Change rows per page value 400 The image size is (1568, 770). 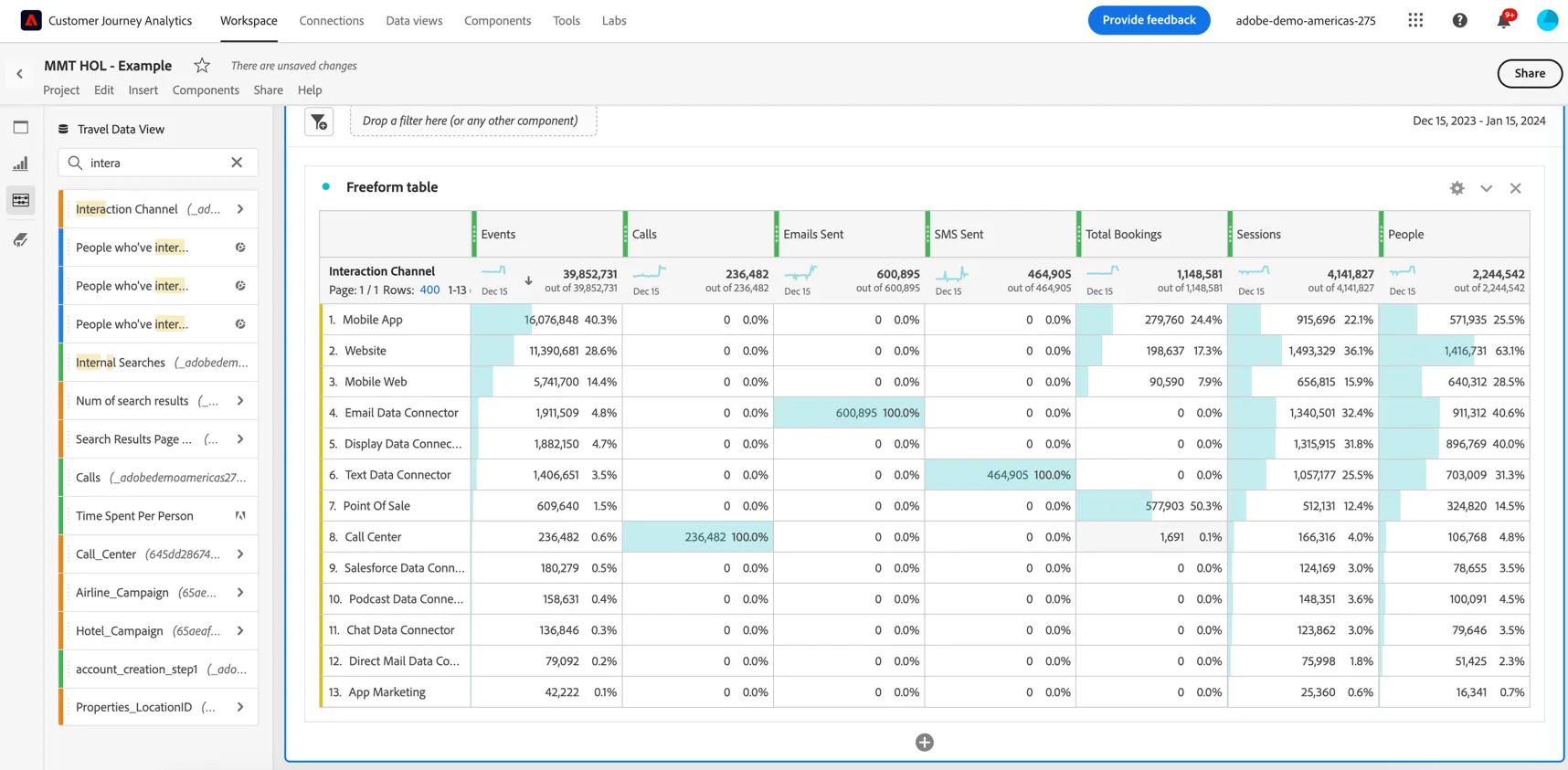coord(429,290)
